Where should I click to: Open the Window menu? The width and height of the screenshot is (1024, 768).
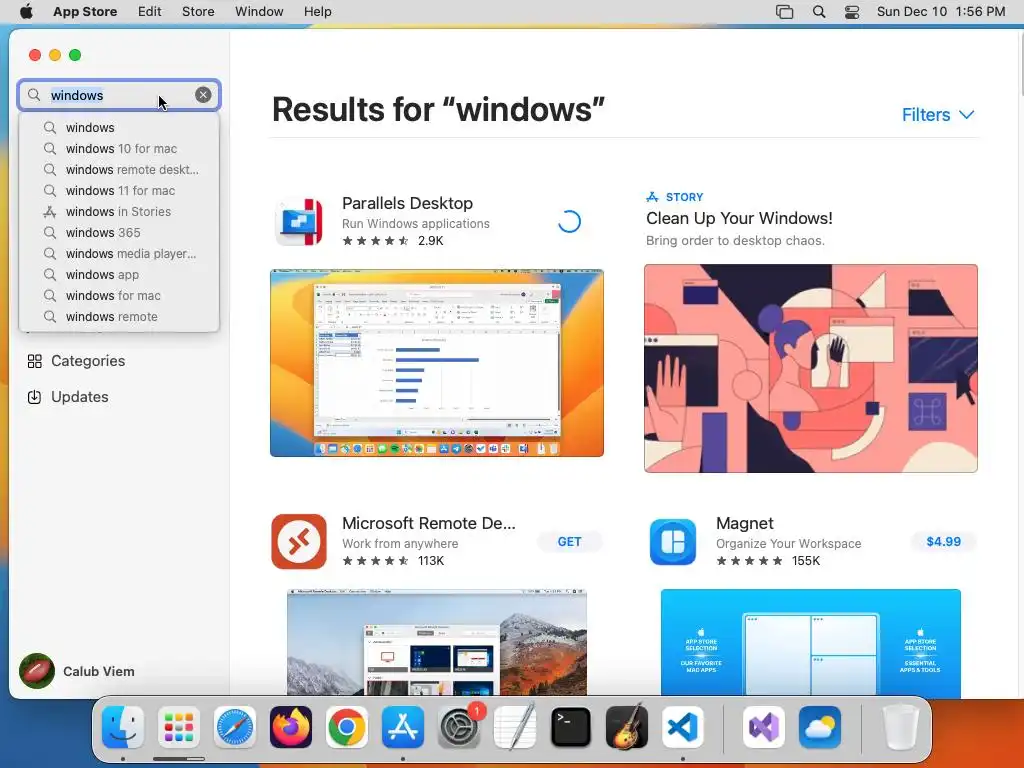259,12
